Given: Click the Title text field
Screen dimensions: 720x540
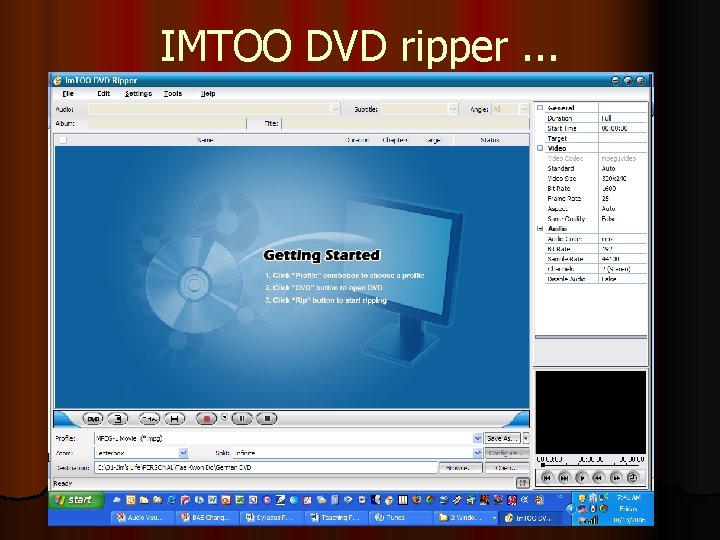Looking at the screenshot, I should (x=405, y=124).
